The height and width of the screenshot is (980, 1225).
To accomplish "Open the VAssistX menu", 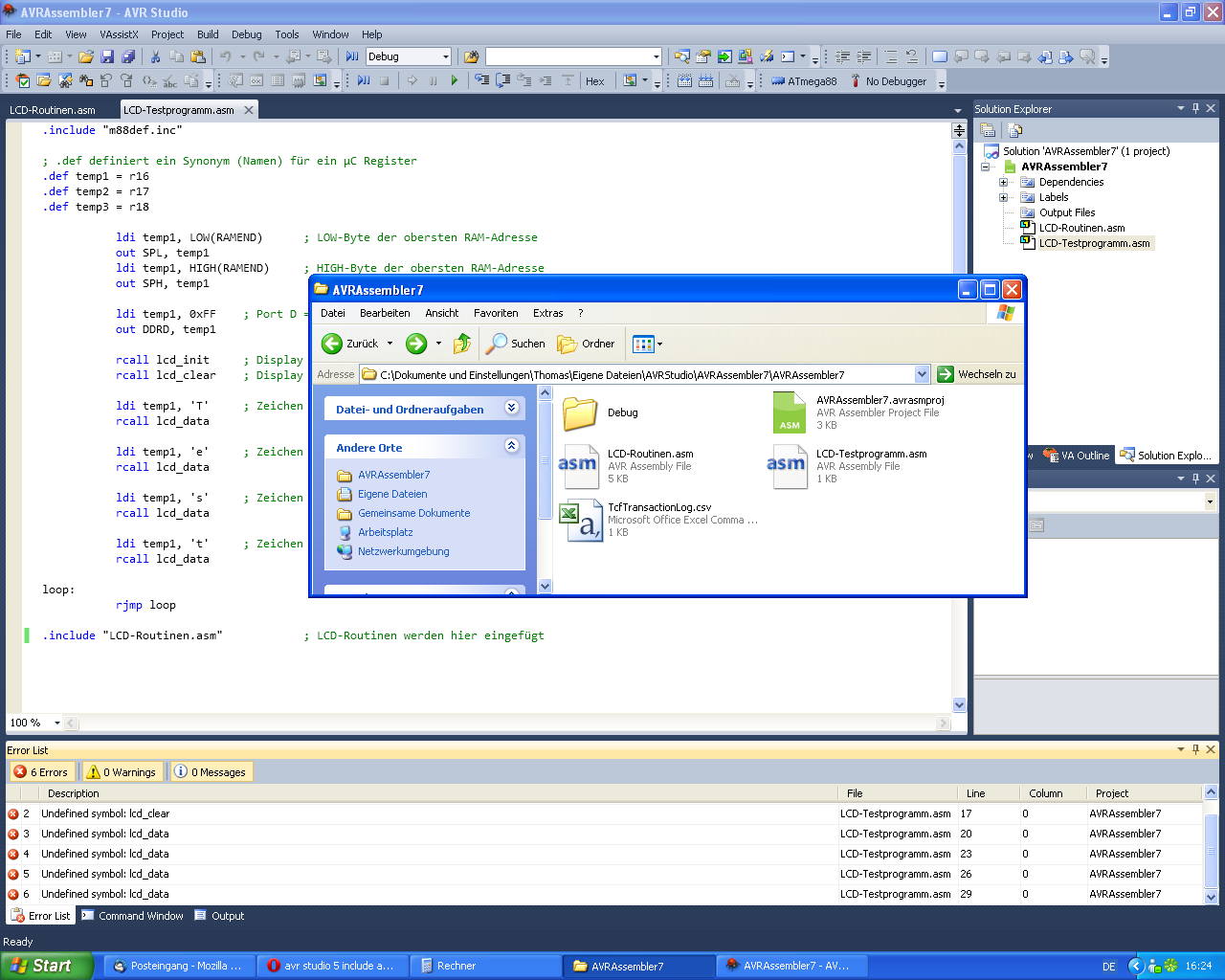I will [118, 34].
